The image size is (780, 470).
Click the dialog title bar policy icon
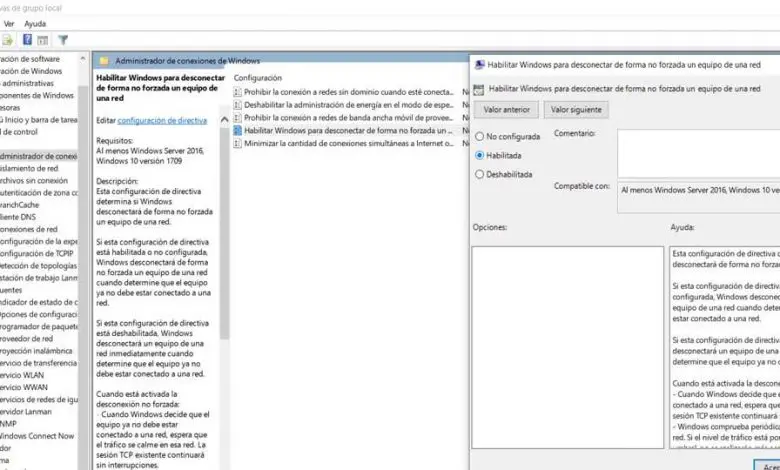[x=480, y=65]
